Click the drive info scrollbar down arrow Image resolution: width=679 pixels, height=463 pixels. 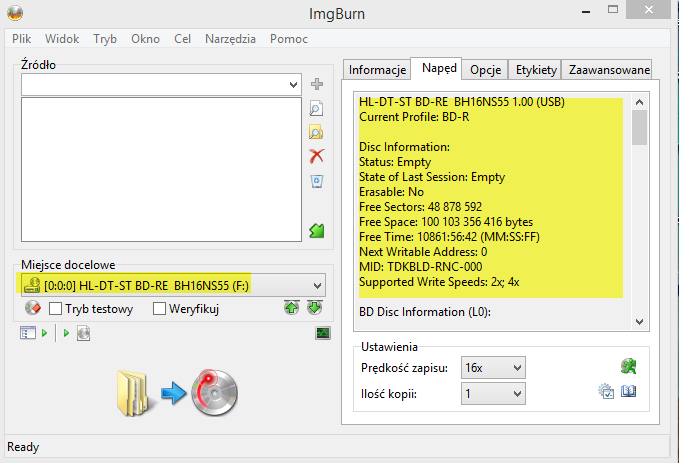(x=640, y=322)
